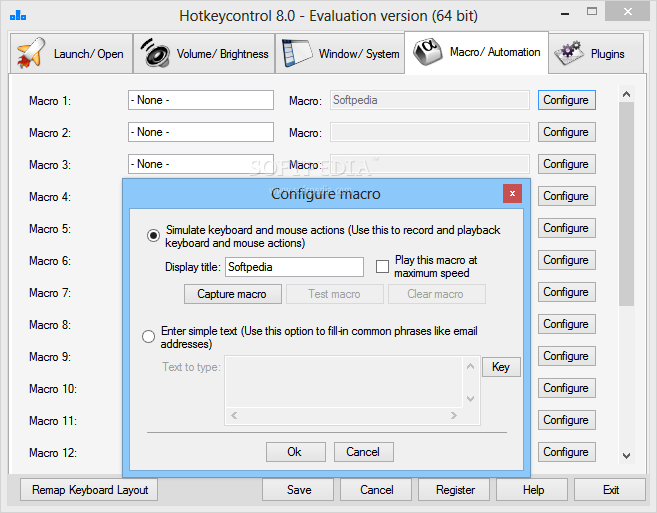Click the Macro 2 name field

[x=429, y=132]
